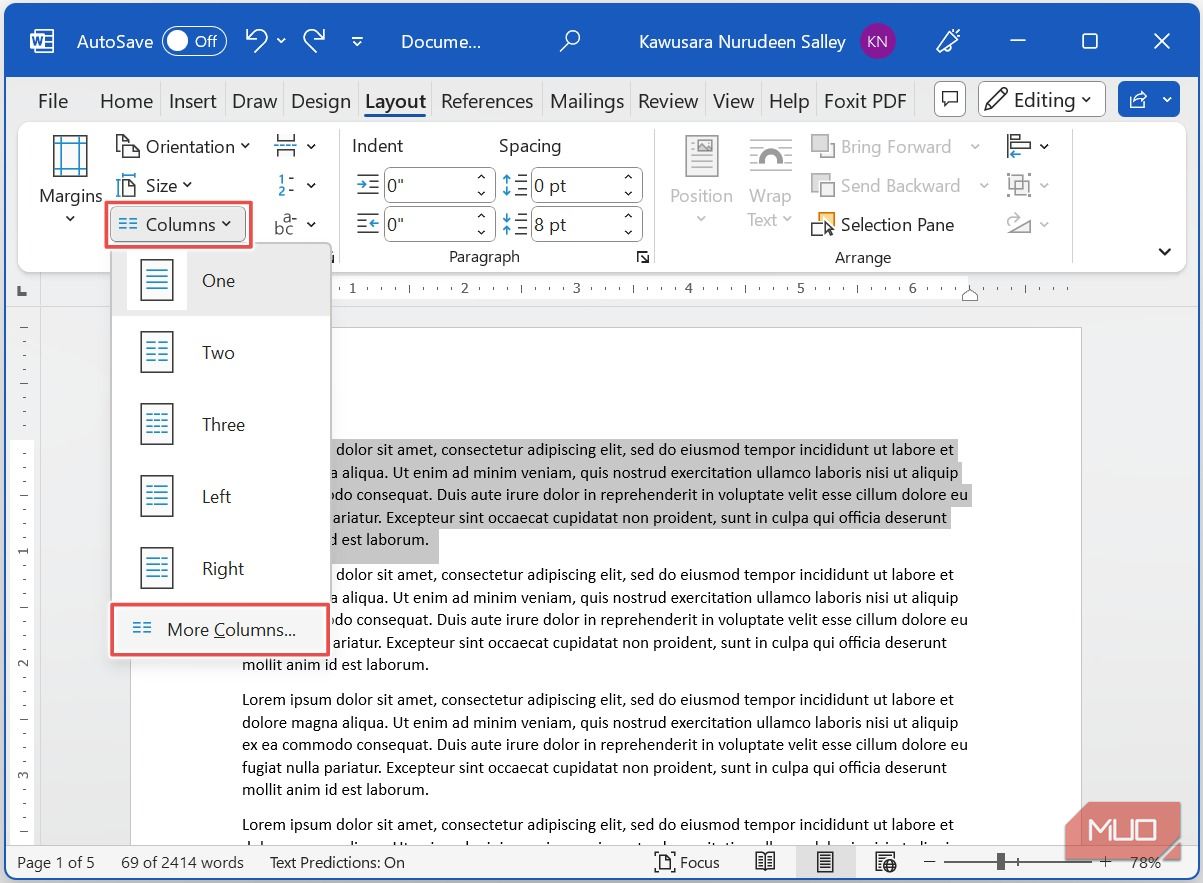Open the Paragraph dialog launcher icon
The height and width of the screenshot is (883, 1203).
[x=642, y=257]
